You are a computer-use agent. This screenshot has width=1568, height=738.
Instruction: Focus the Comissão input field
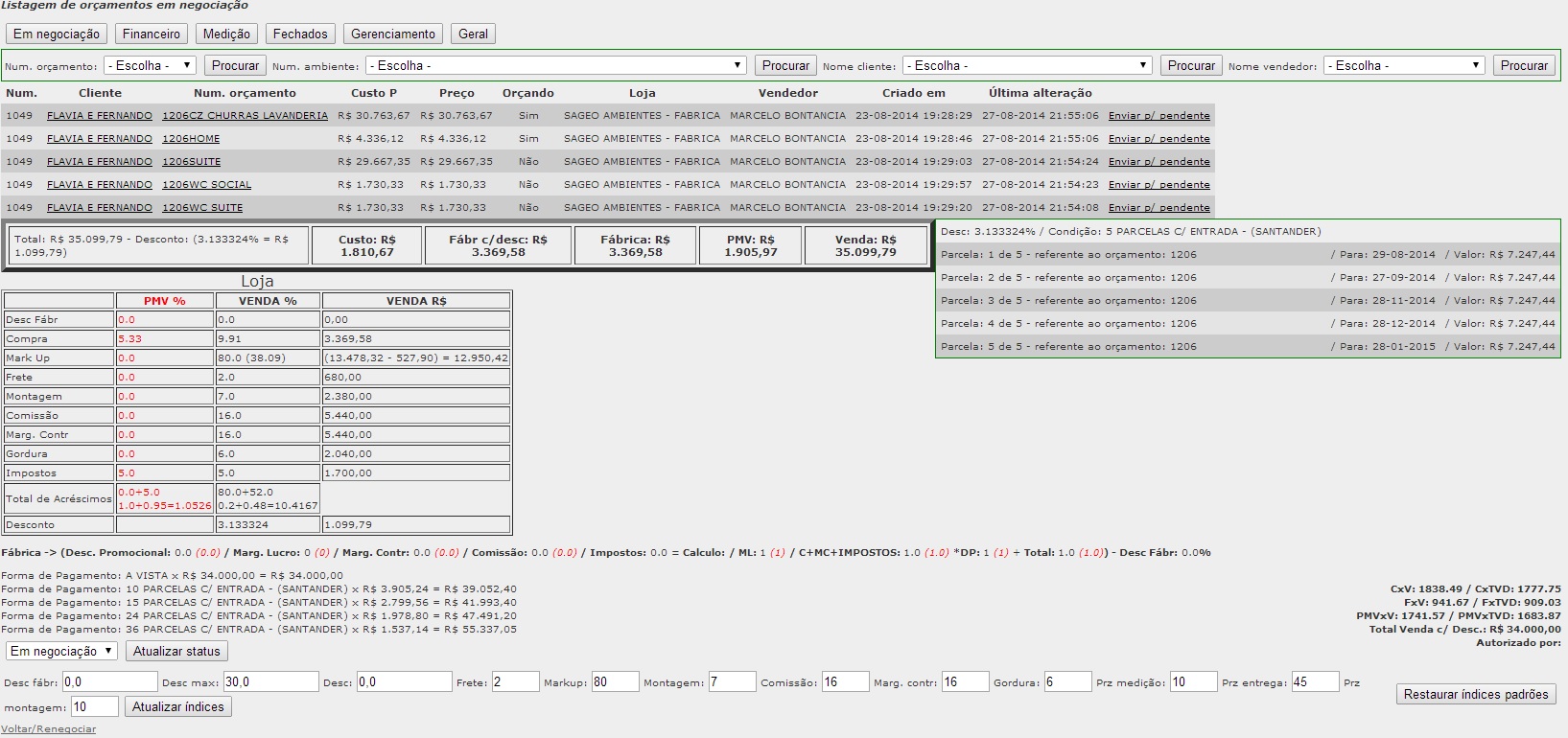[845, 681]
